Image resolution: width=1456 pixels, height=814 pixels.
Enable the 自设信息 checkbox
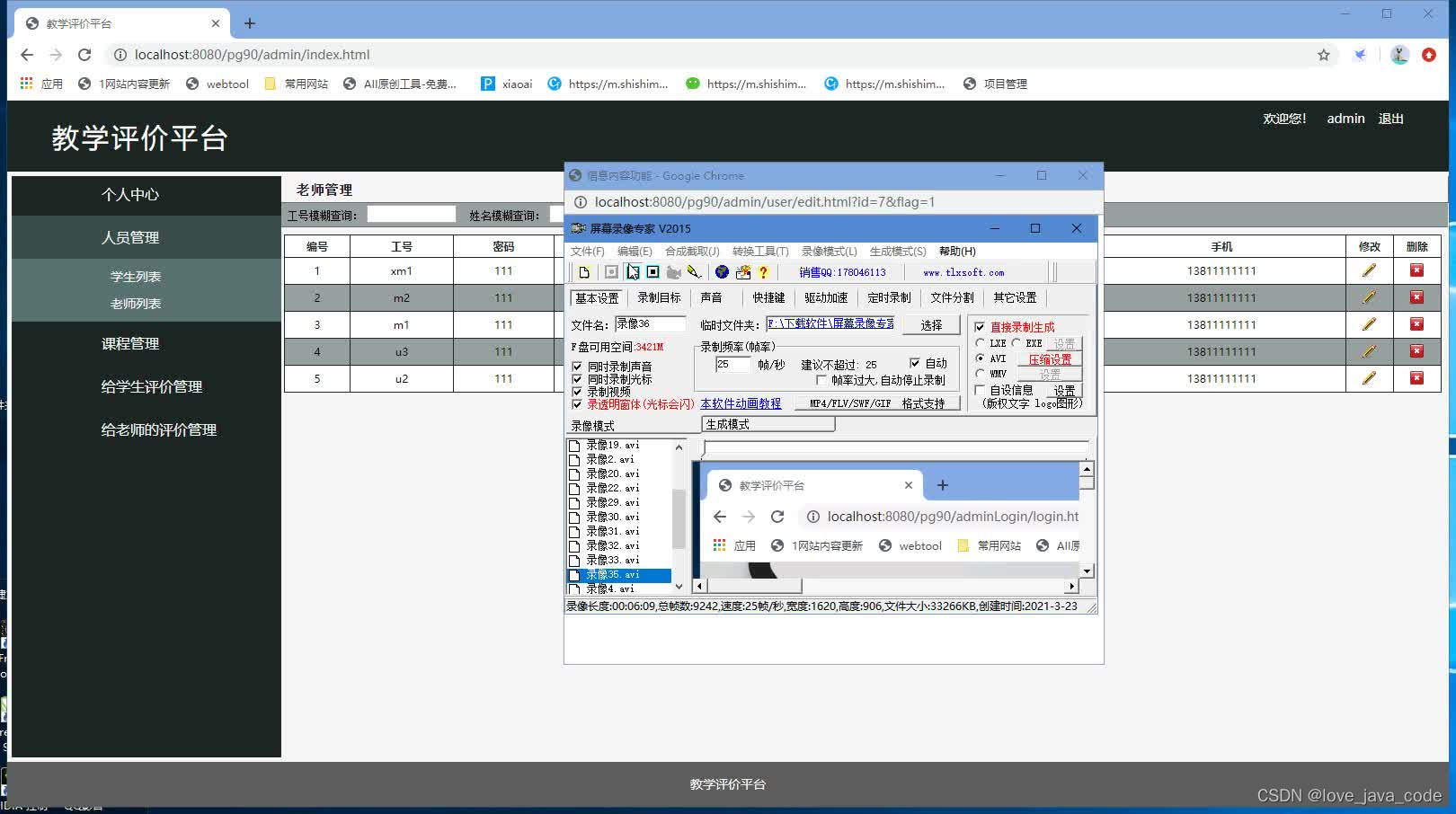coord(980,390)
